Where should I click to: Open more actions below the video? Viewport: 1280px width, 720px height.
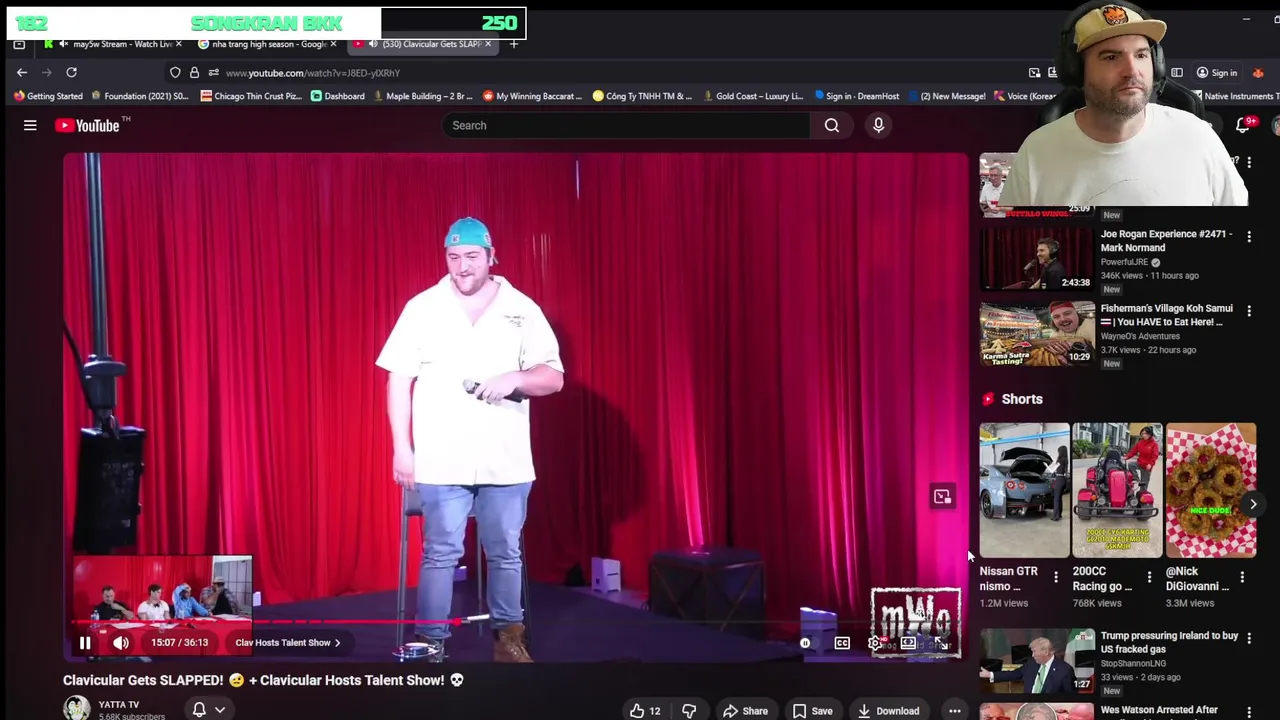pyautogui.click(x=955, y=711)
